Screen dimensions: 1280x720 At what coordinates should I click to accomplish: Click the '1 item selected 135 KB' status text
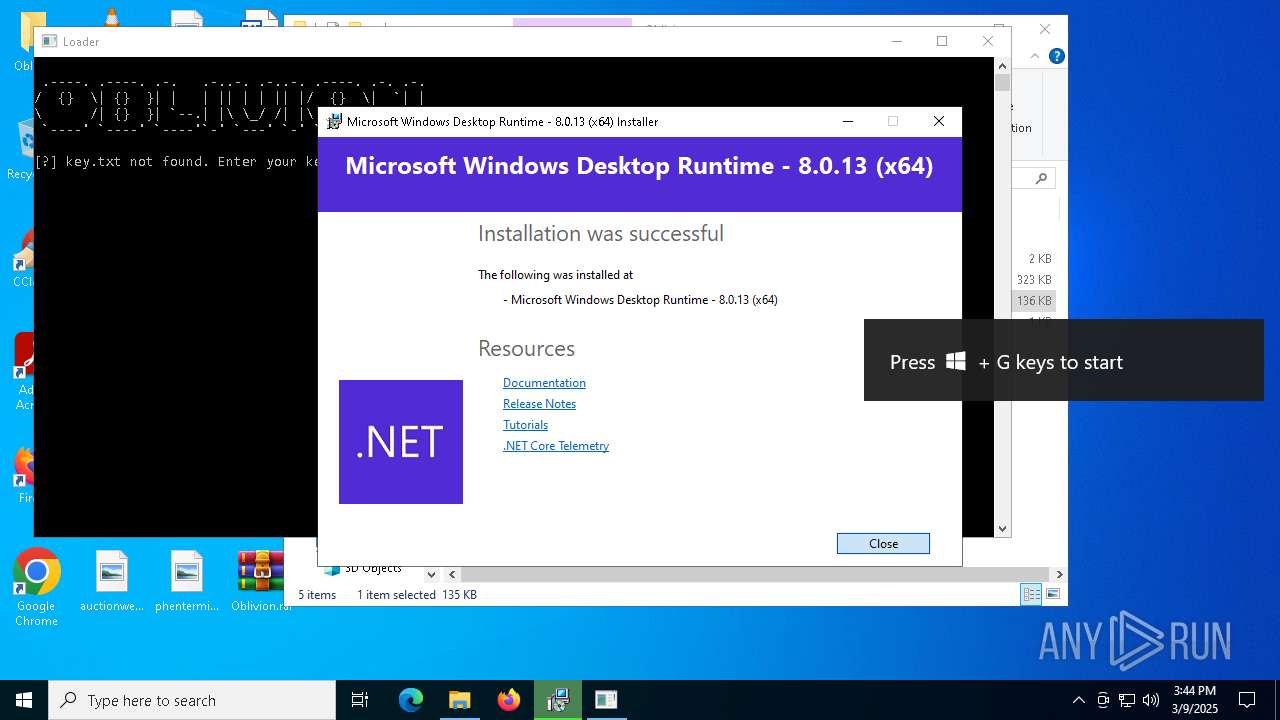417,595
